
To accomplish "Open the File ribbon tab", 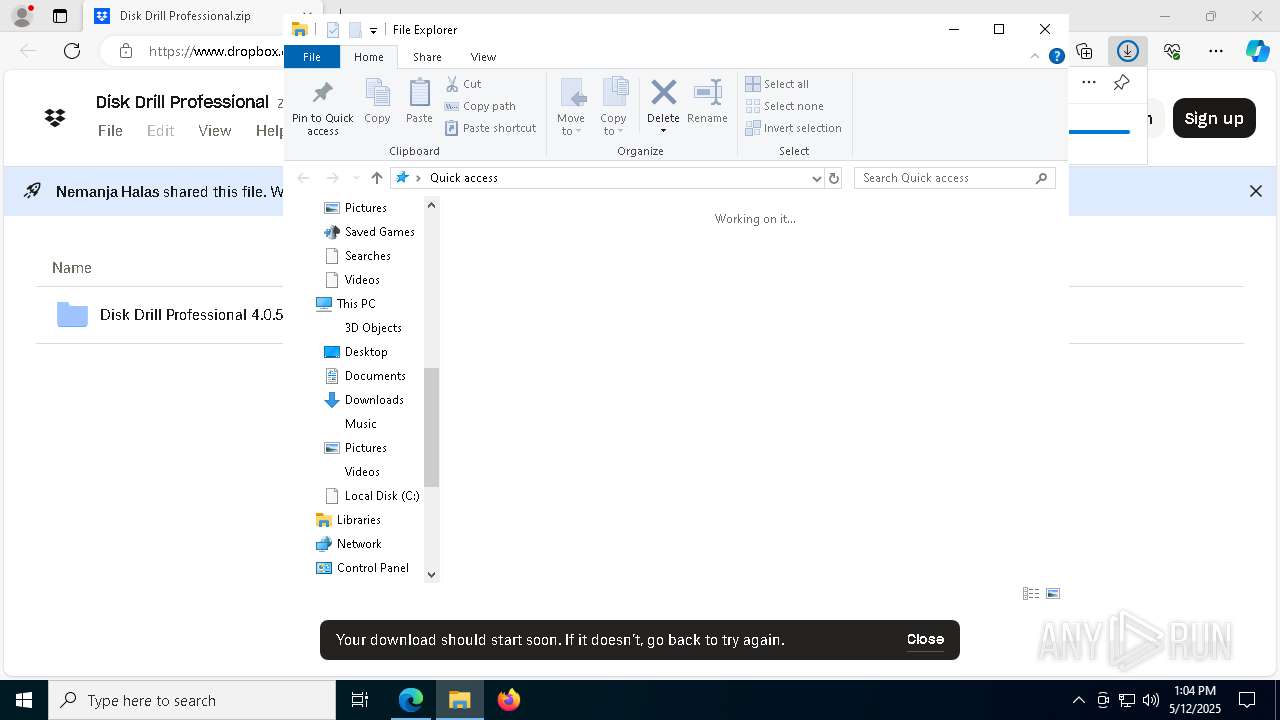I will click(x=312, y=57).
